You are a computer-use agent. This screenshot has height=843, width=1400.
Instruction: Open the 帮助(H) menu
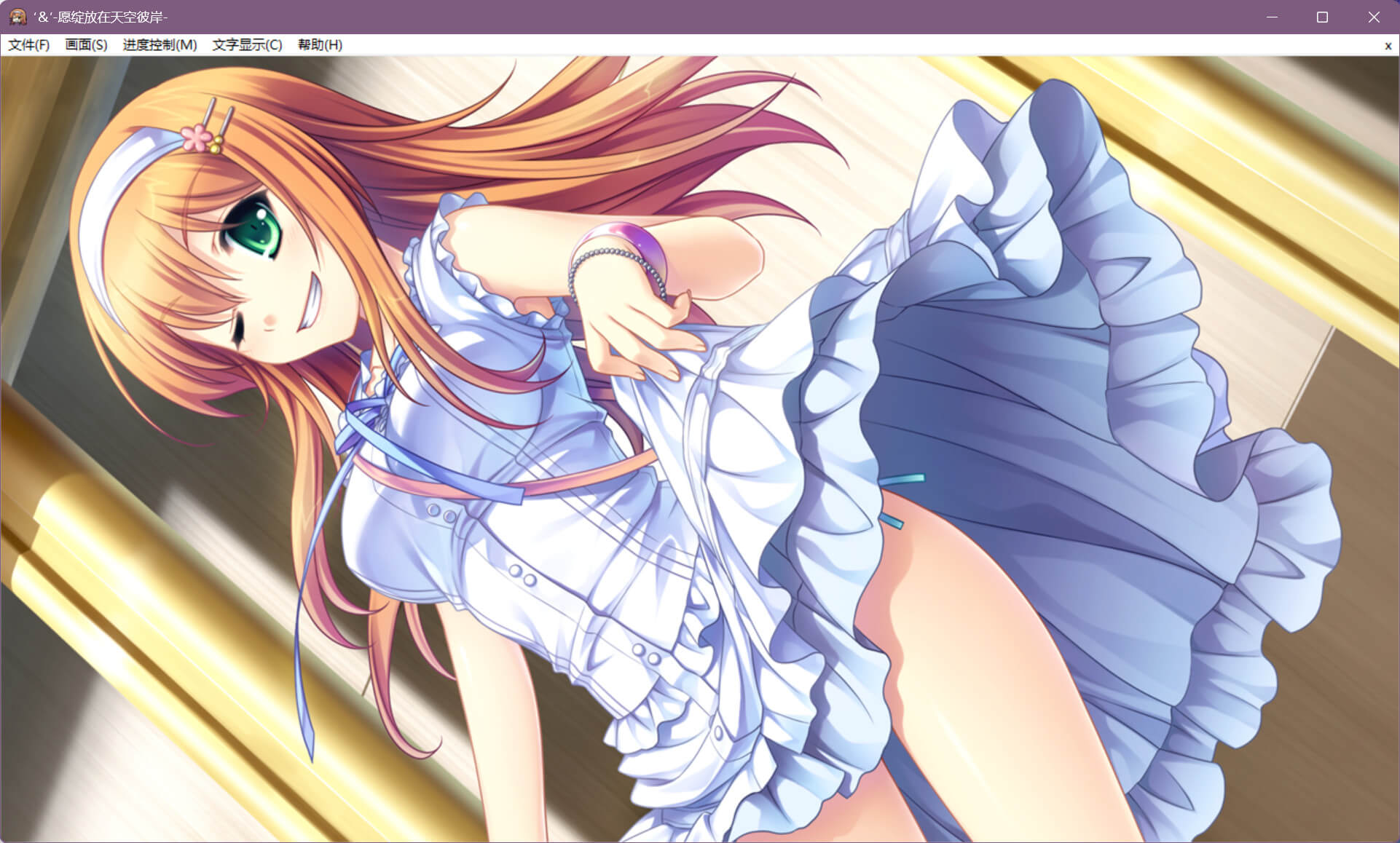(320, 45)
